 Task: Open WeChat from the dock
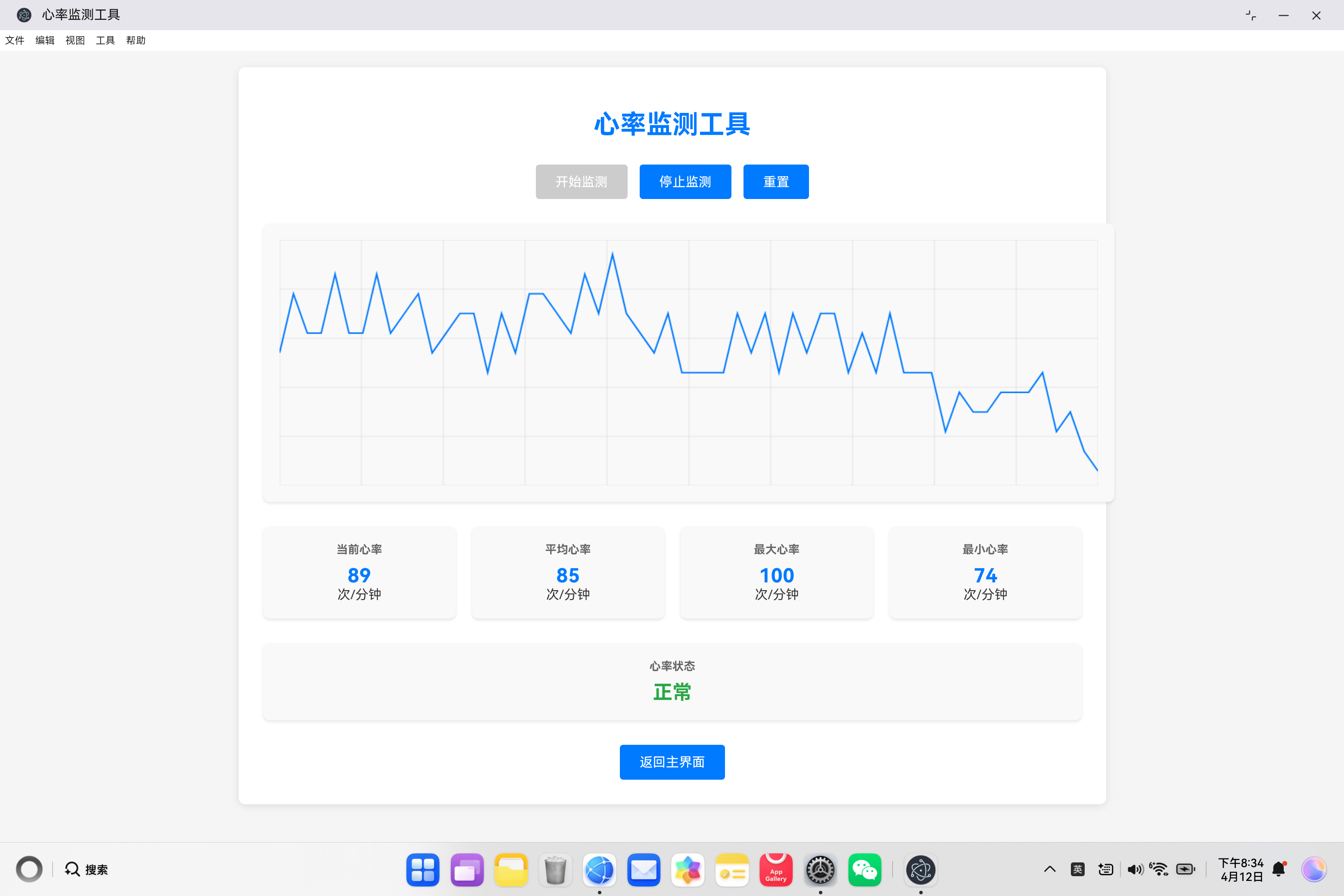click(864, 870)
